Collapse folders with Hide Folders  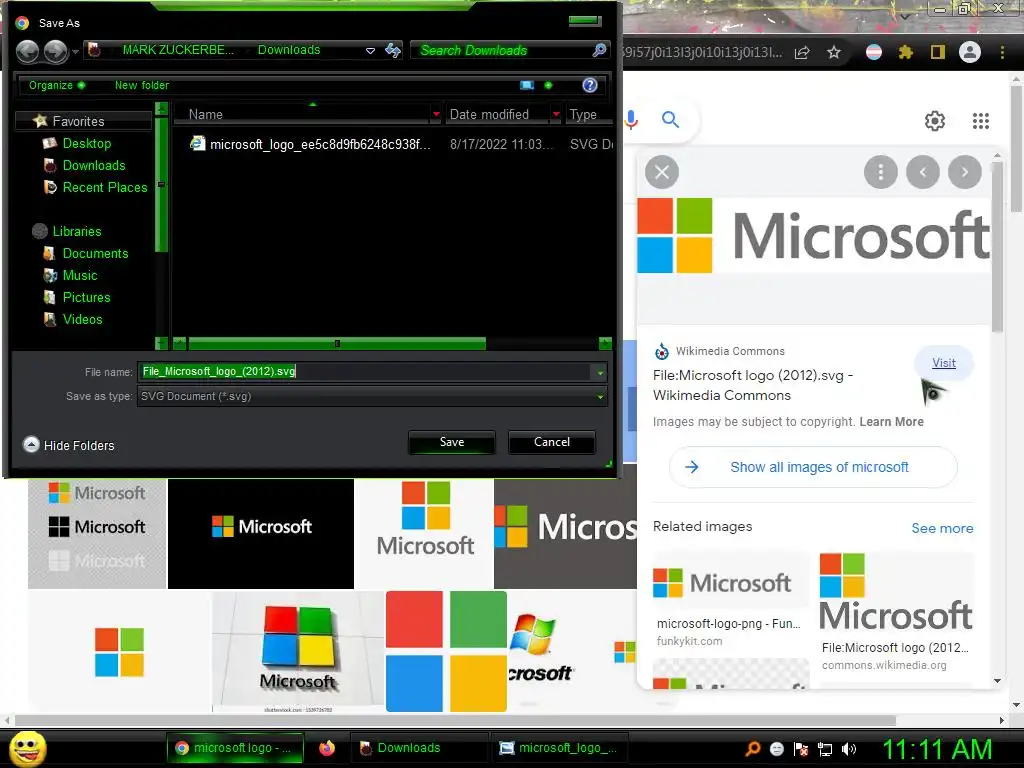click(69, 445)
